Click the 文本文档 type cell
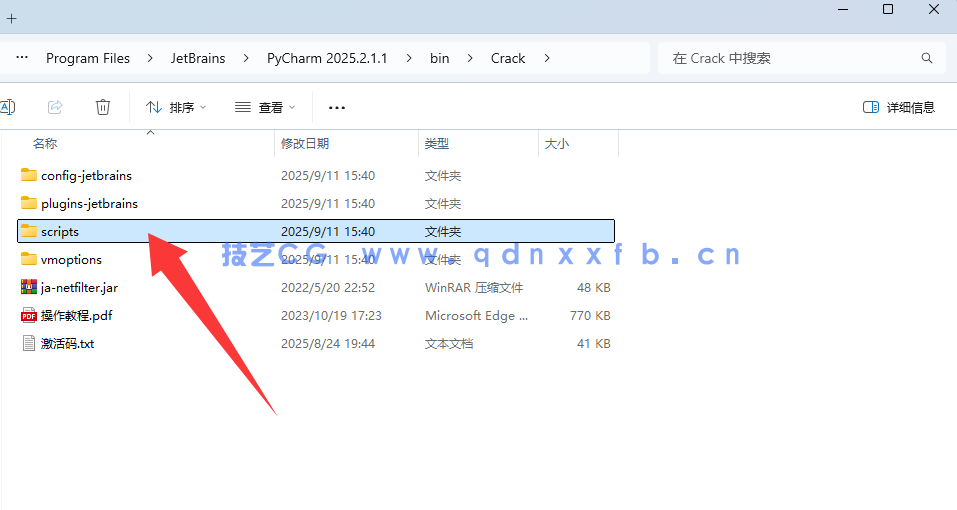Viewport: 957px width, 510px height. (x=449, y=343)
